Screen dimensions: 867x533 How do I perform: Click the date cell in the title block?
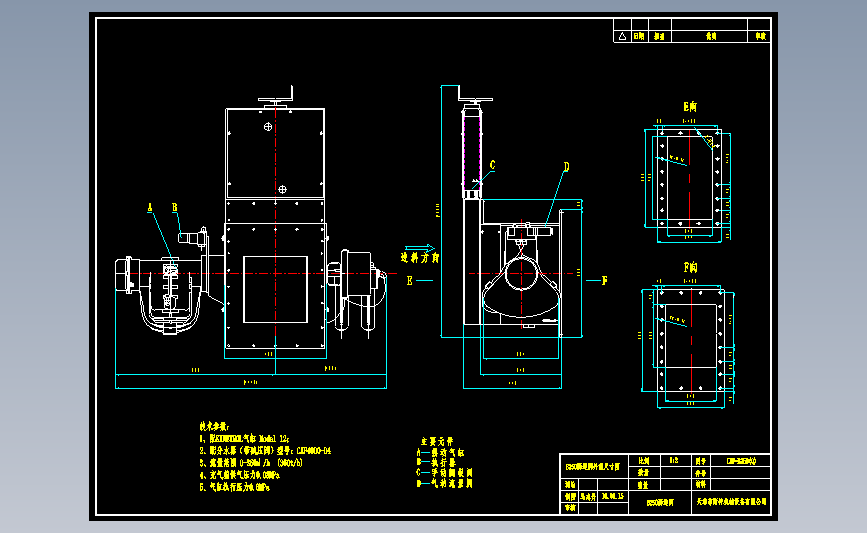point(613,497)
